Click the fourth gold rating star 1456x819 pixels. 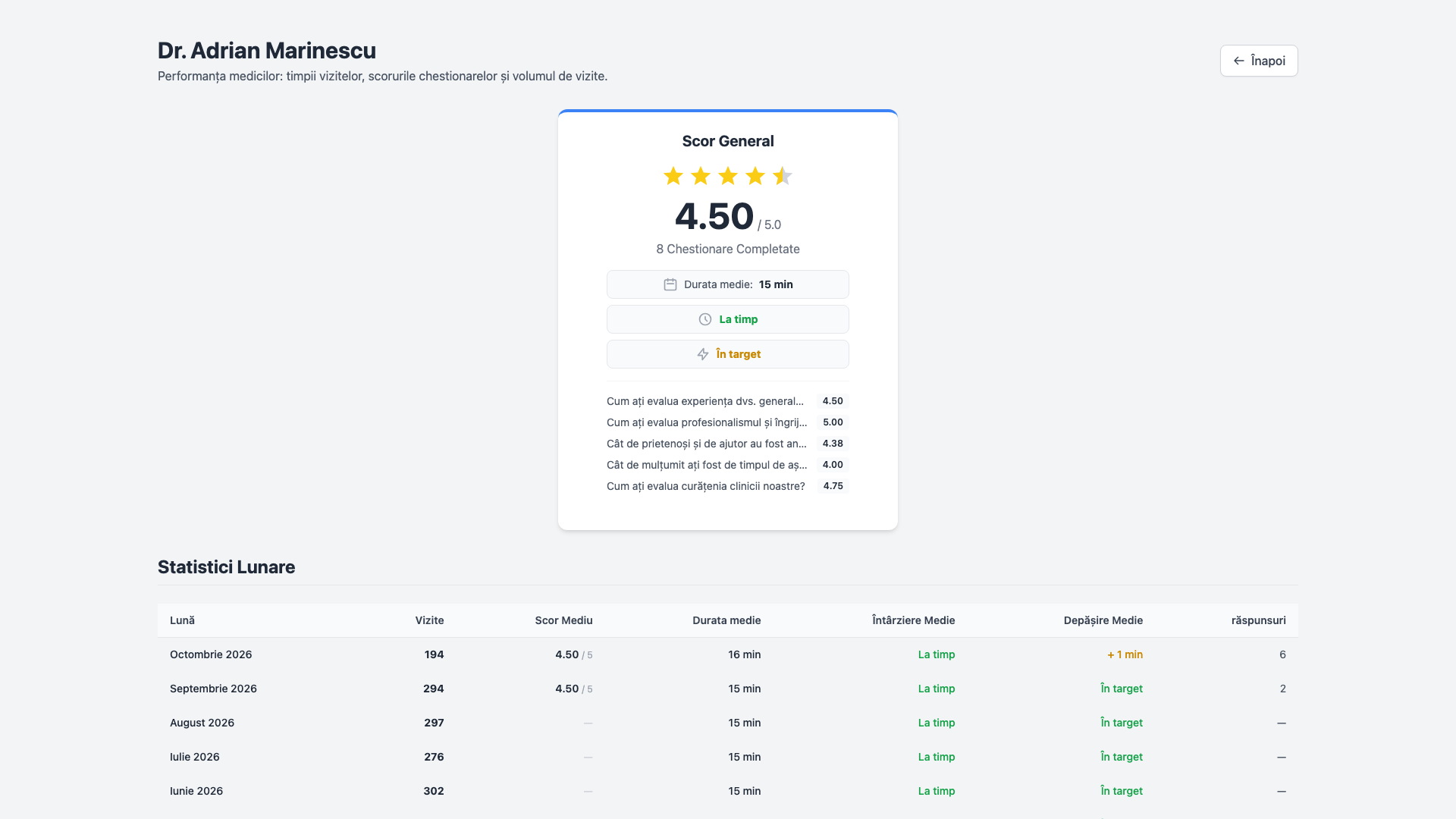coord(755,176)
